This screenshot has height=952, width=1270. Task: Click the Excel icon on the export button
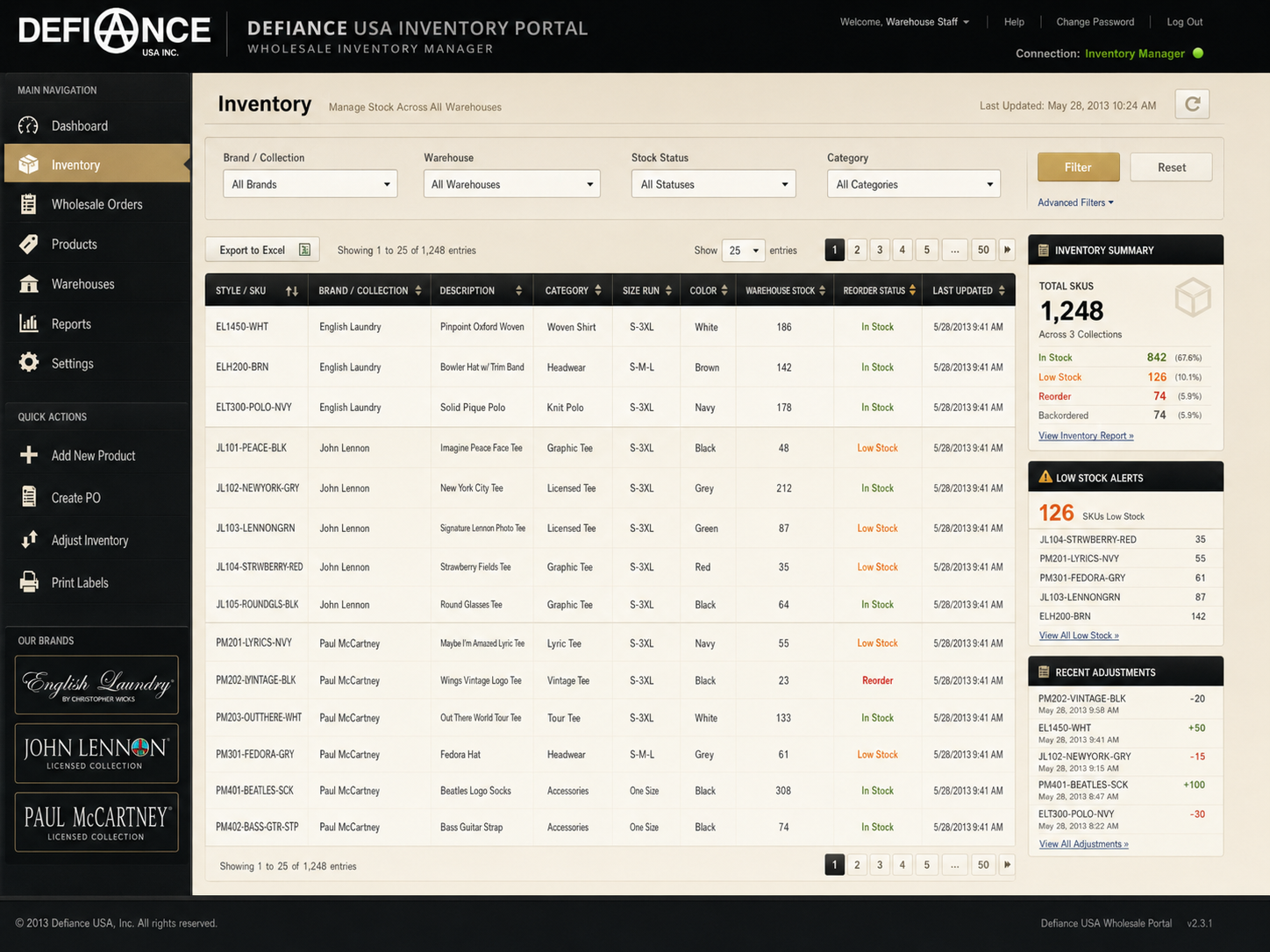[304, 250]
